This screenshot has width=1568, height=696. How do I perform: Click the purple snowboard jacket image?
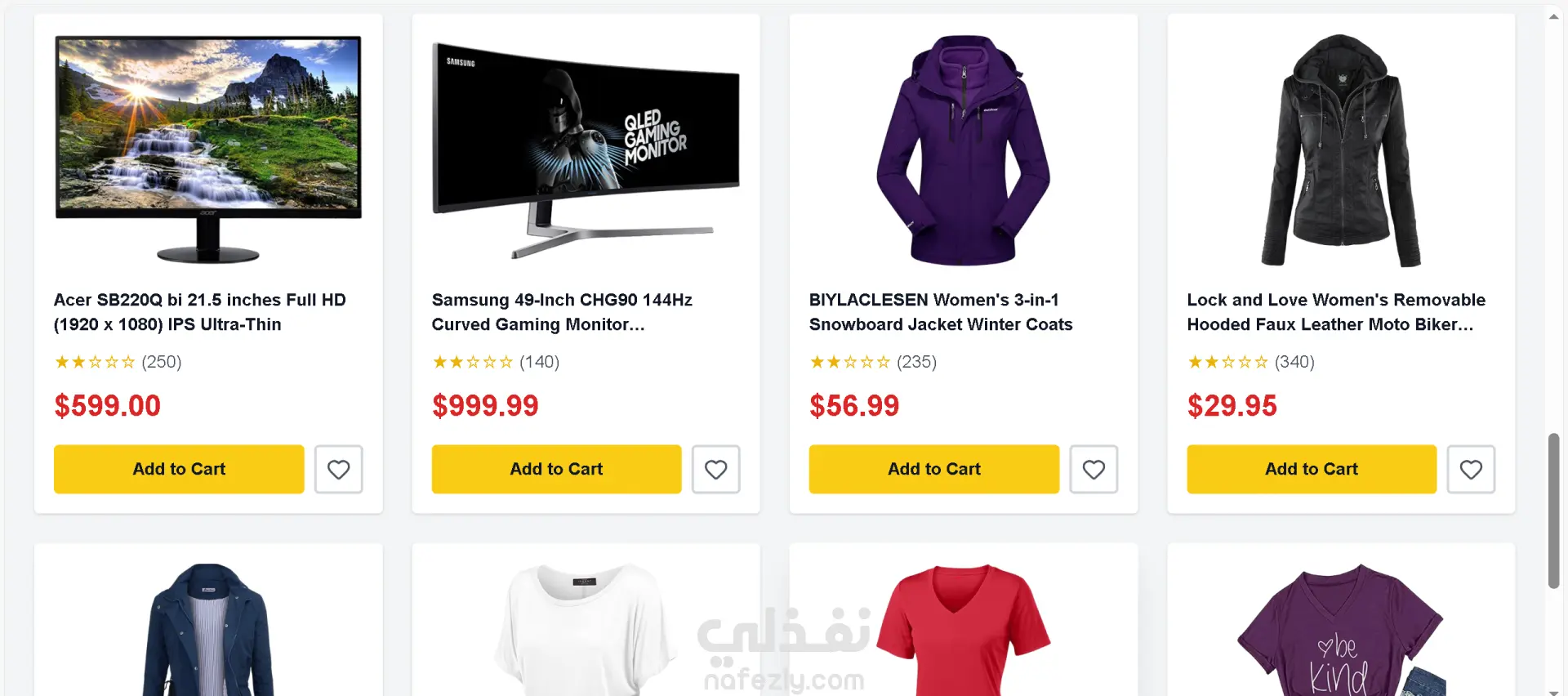(x=964, y=150)
